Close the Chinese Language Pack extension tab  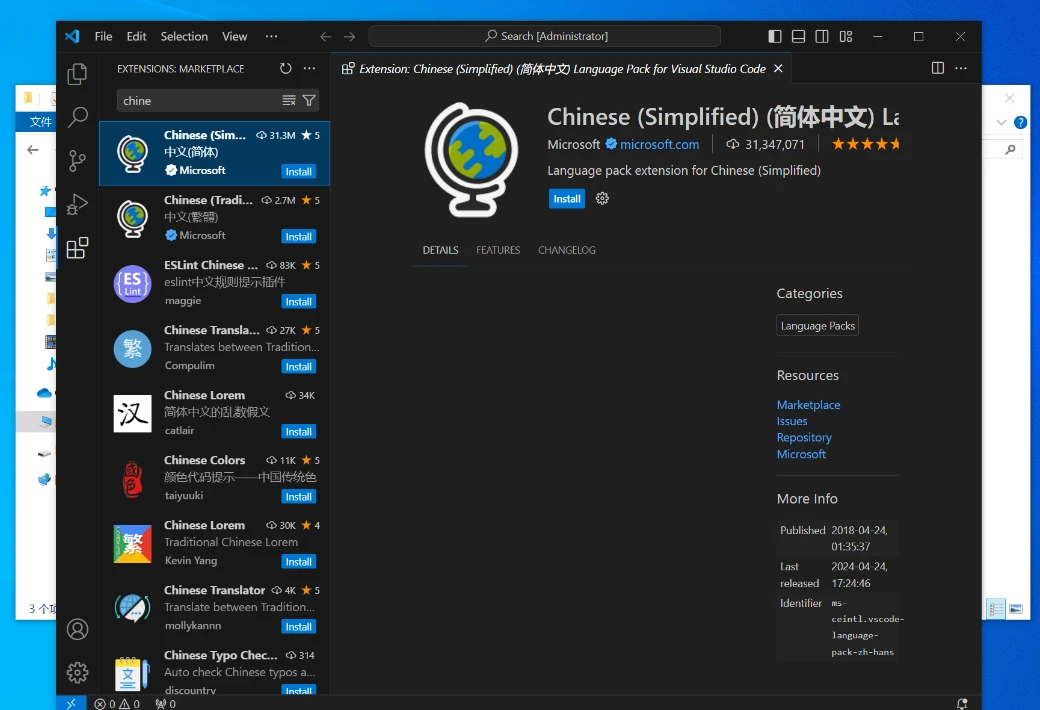point(779,68)
